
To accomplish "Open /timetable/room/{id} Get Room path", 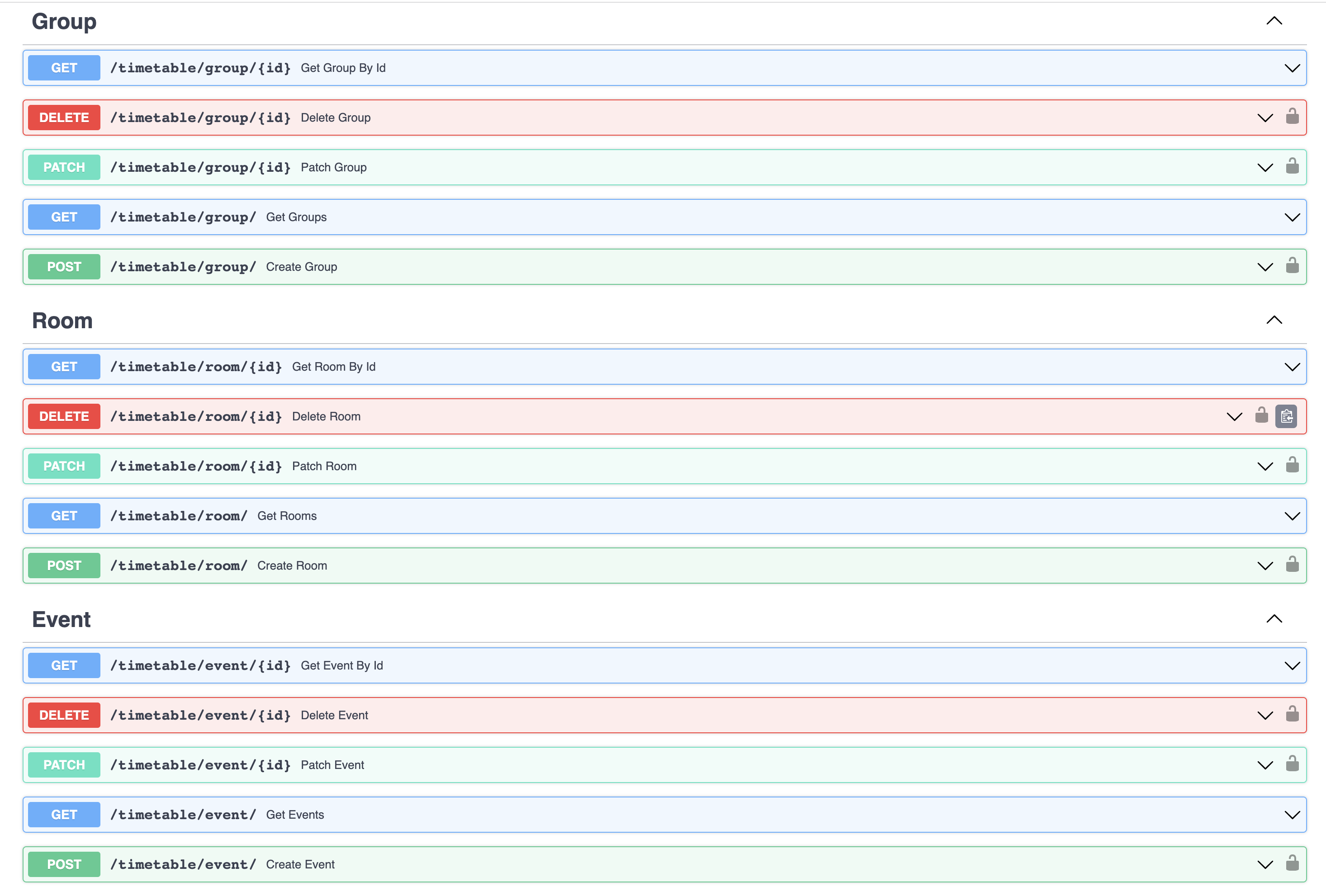I will 196,367.
